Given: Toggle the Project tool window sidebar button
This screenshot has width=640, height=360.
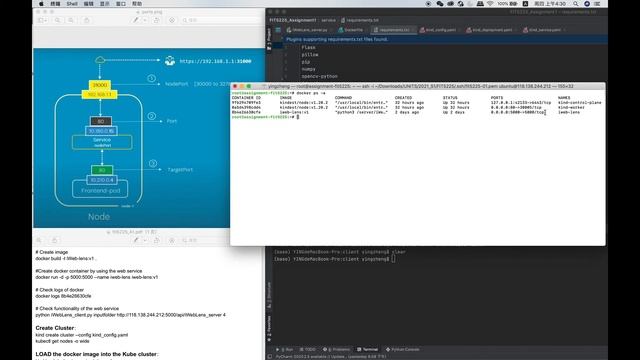Looking at the screenshot, I should (x=269, y=39).
